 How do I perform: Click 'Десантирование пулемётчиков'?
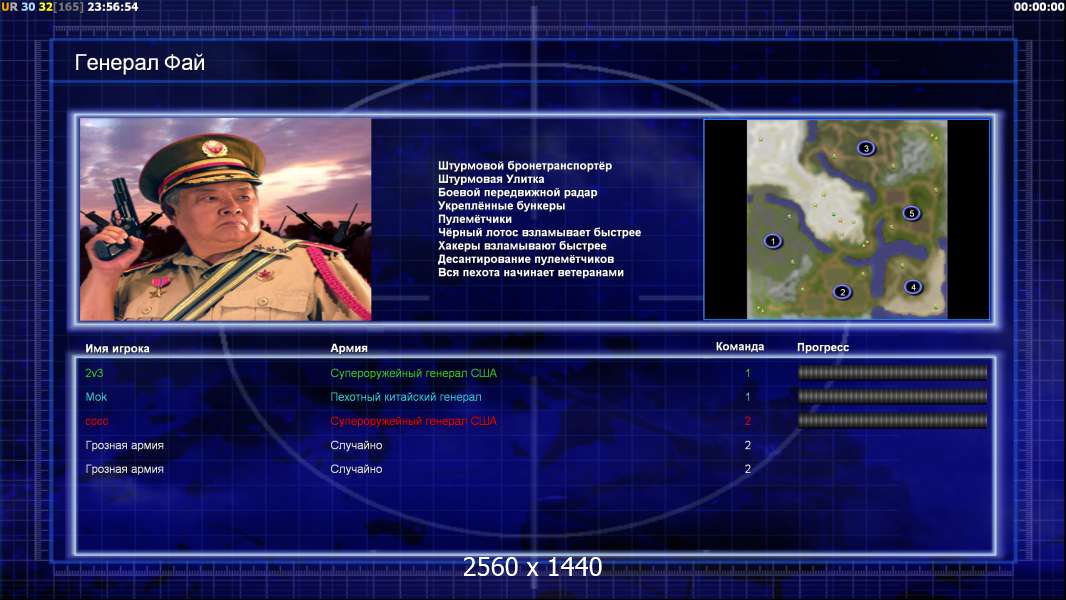526,260
